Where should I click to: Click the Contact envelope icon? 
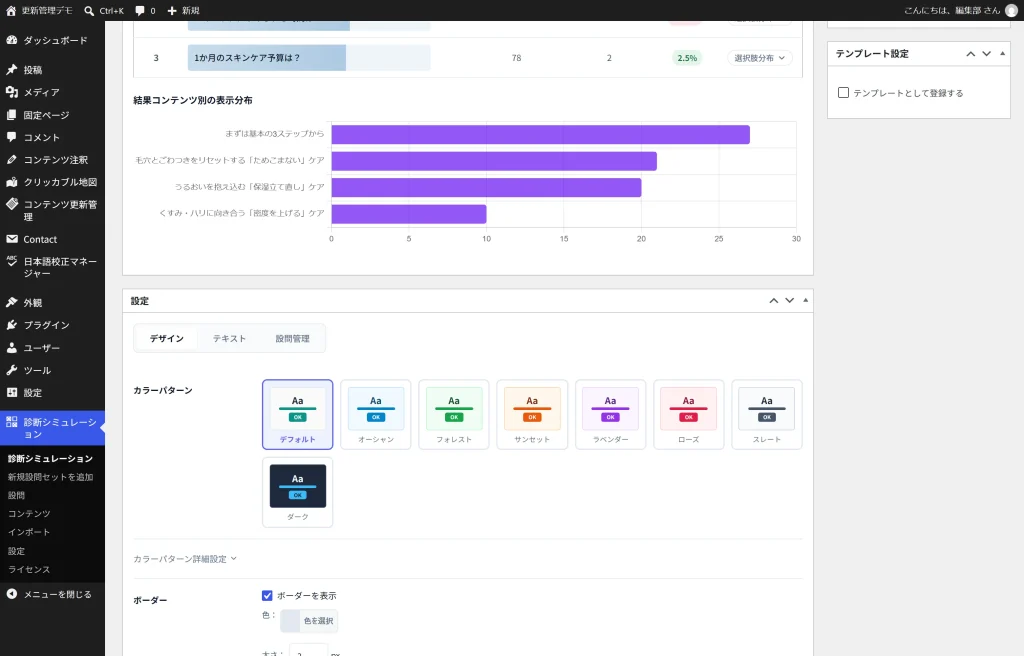click(x=12, y=239)
